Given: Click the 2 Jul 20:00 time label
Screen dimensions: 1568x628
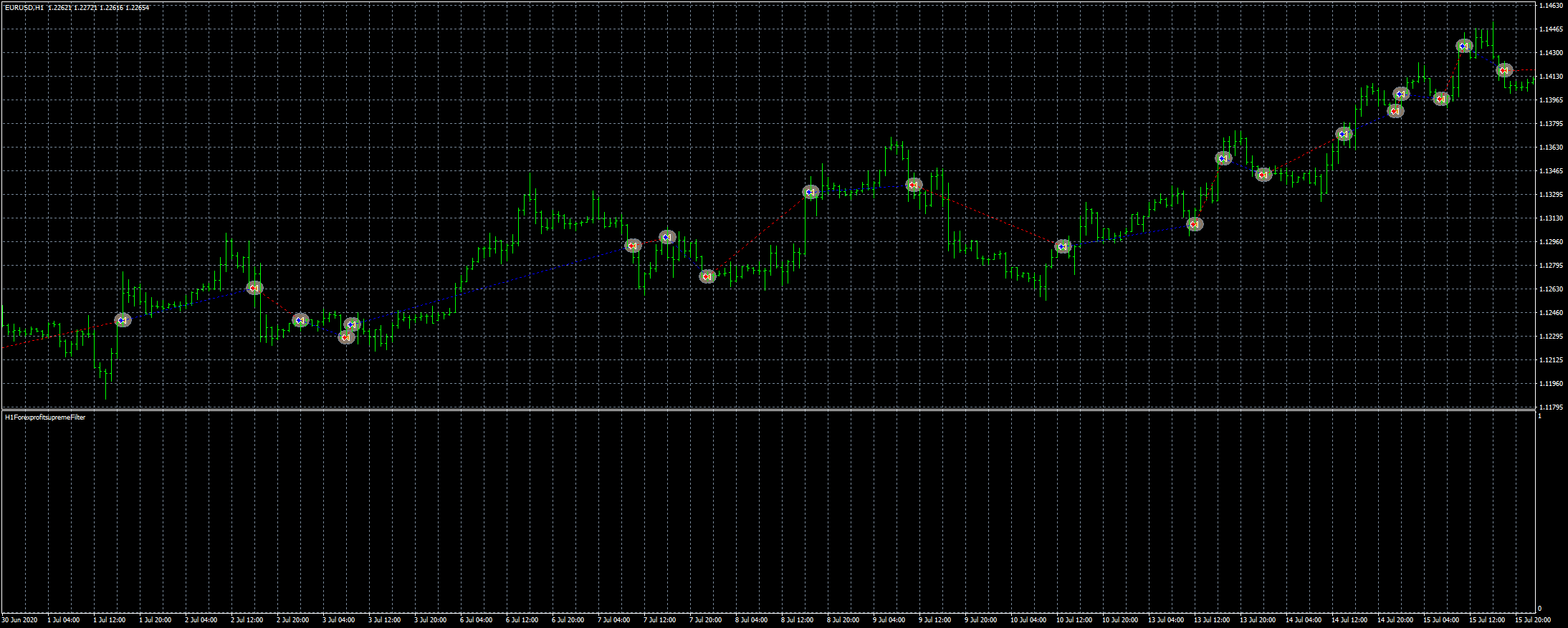Looking at the screenshot, I should click(x=293, y=620).
